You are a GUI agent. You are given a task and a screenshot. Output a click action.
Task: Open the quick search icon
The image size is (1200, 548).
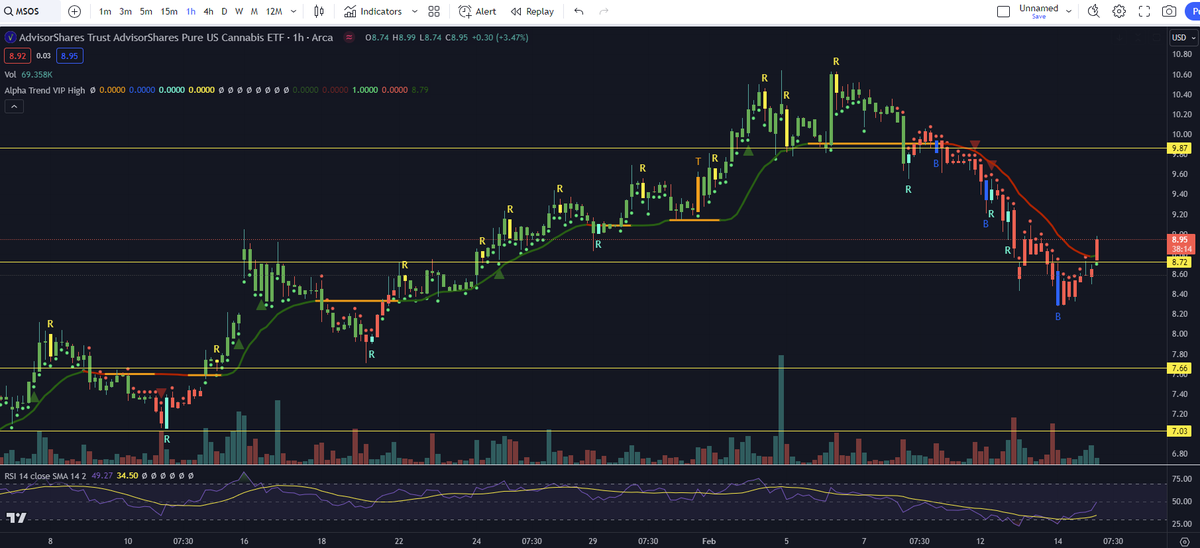pyautogui.click(x=1093, y=11)
